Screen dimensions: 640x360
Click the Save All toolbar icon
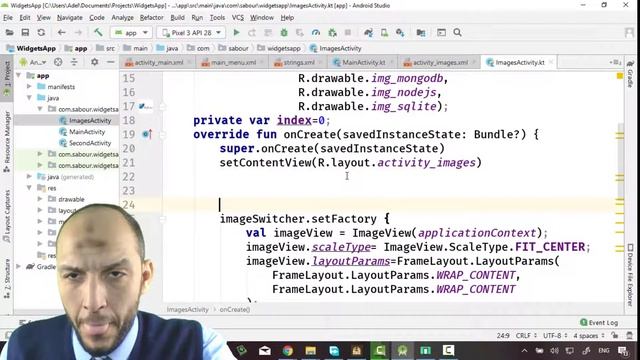point(25,32)
